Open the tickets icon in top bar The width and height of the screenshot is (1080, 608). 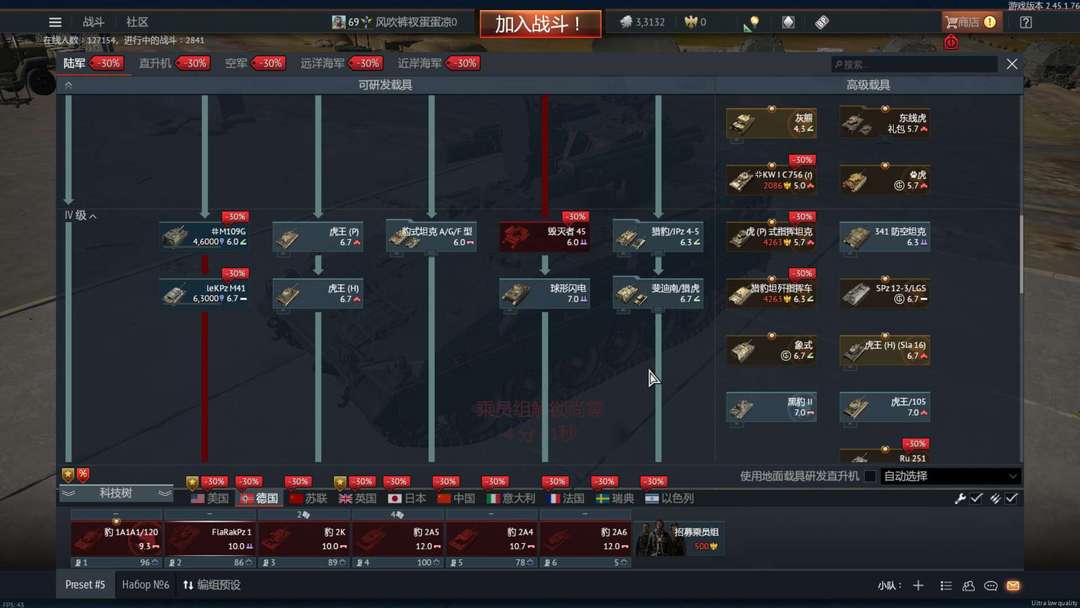click(822, 22)
